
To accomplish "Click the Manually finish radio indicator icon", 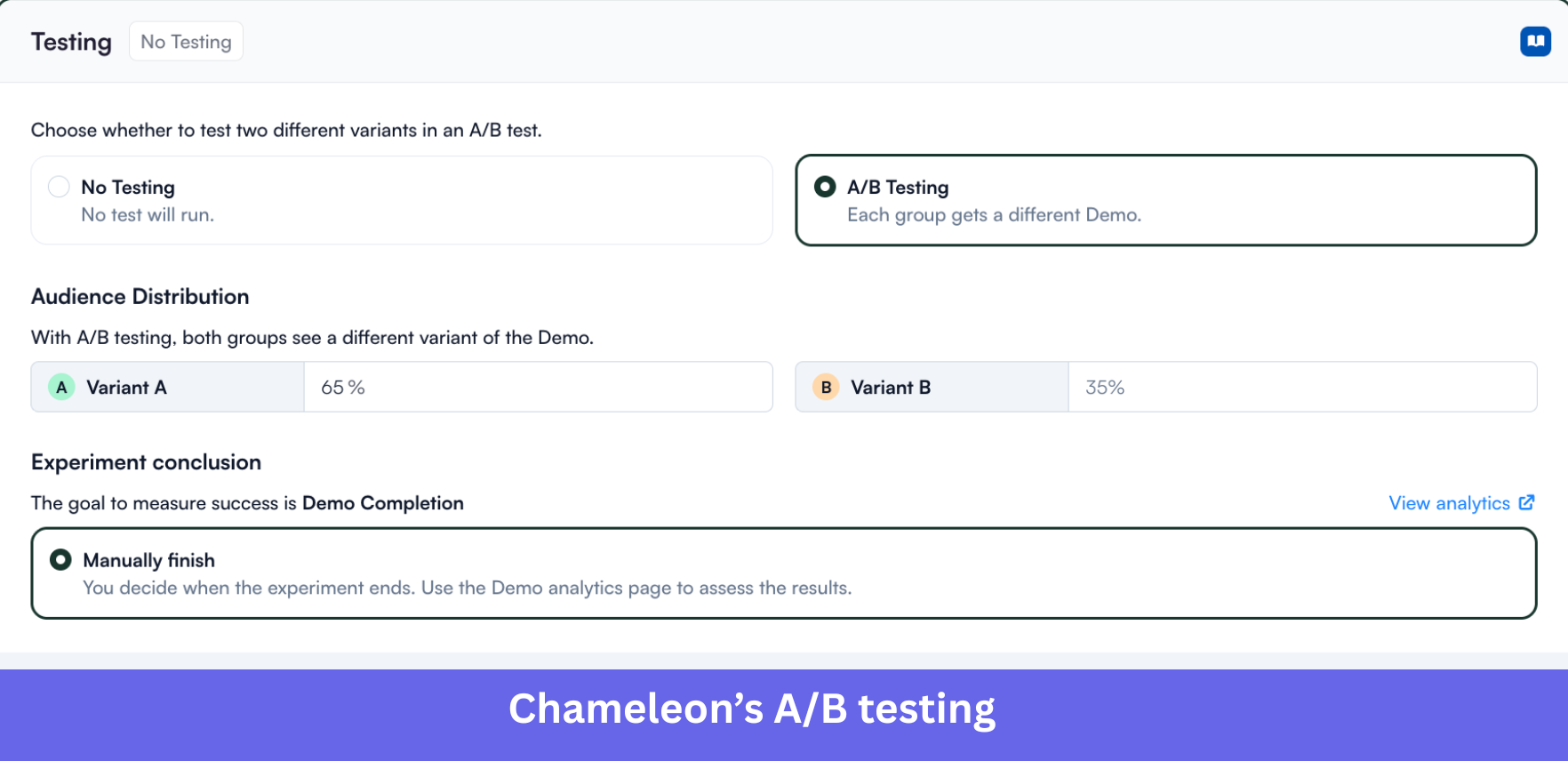I will point(60,560).
